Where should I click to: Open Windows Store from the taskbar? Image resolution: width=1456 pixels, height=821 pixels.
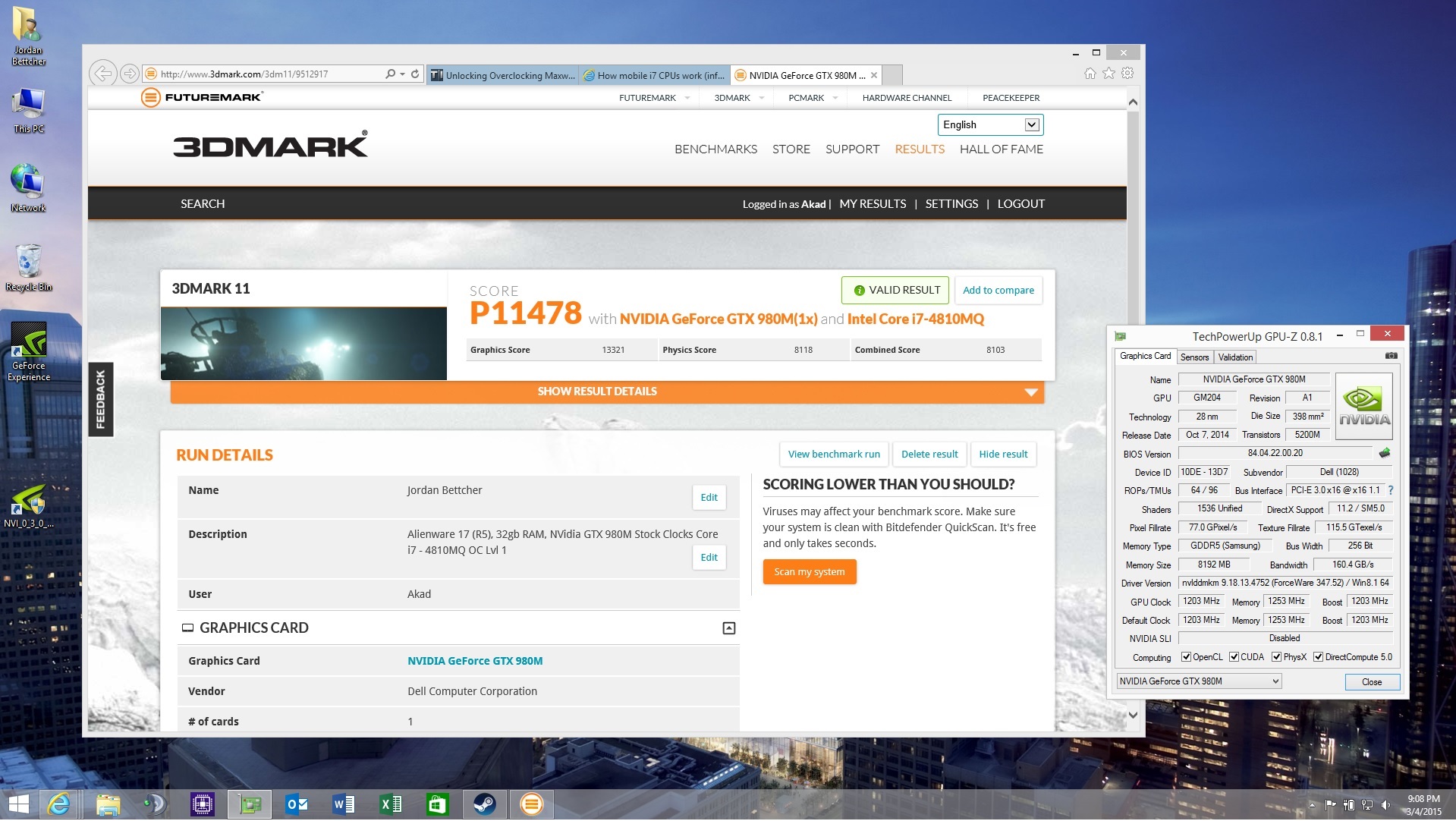437,804
